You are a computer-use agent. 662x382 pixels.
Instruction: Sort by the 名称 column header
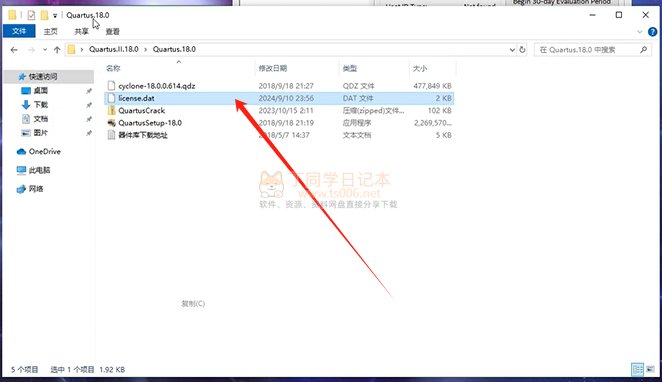(113, 68)
